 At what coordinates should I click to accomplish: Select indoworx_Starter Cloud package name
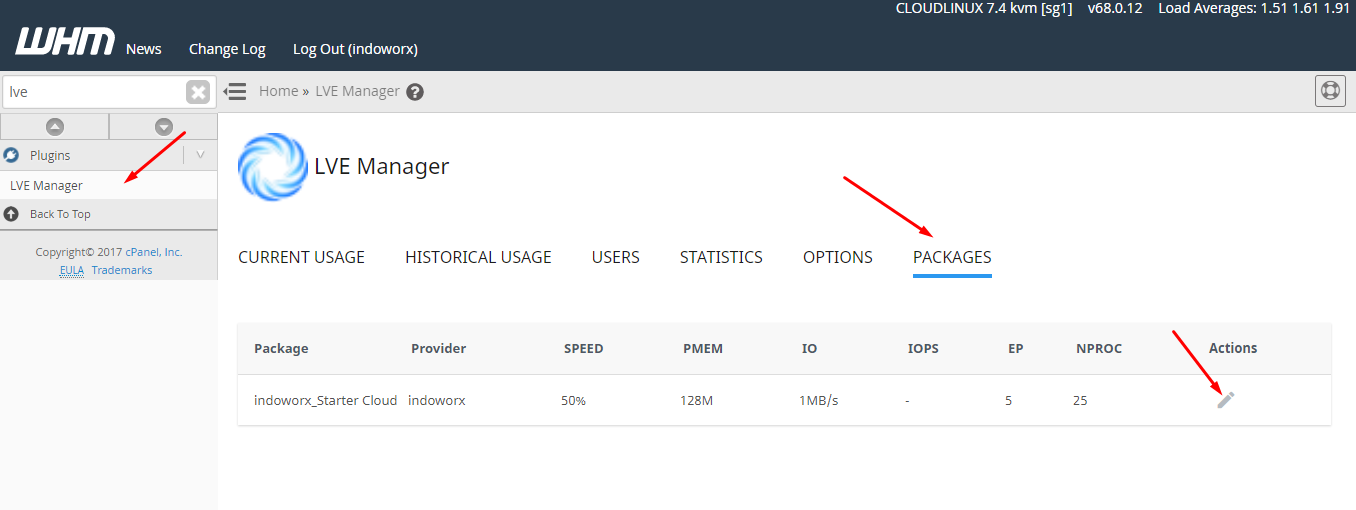coord(325,400)
